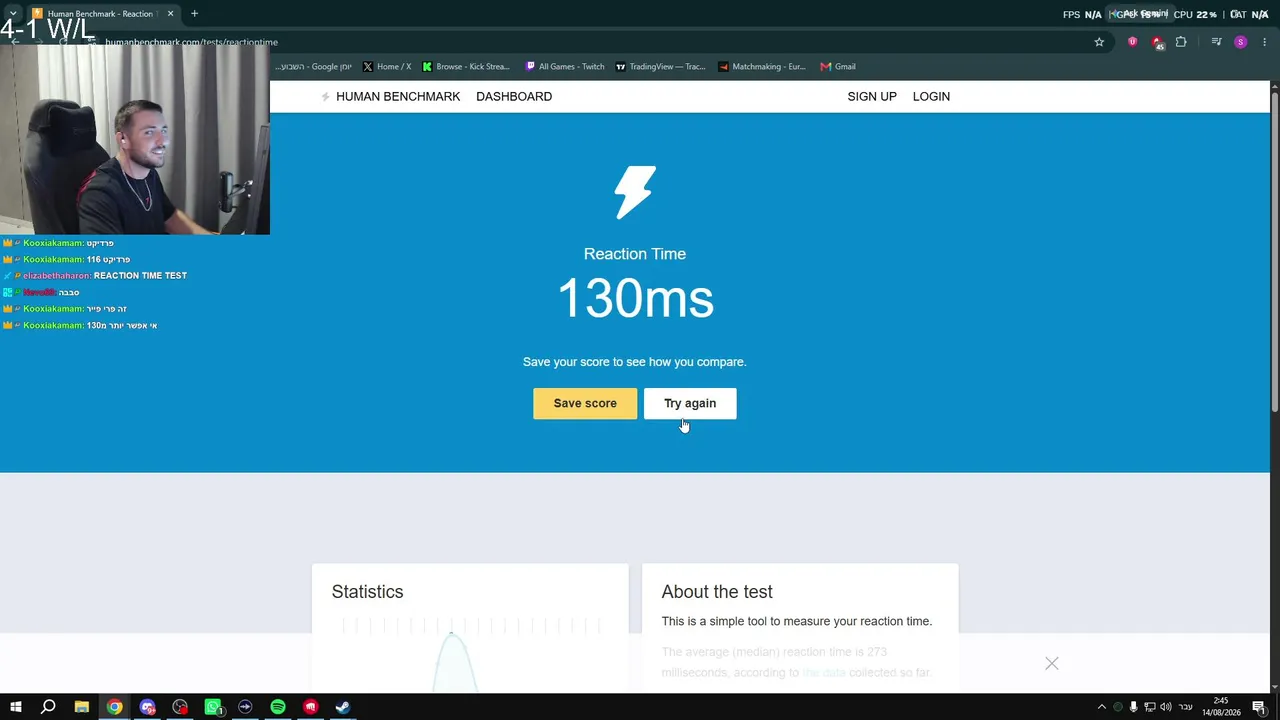Open the Home / X bookmark
The width and height of the screenshot is (1280, 720).
387,67
